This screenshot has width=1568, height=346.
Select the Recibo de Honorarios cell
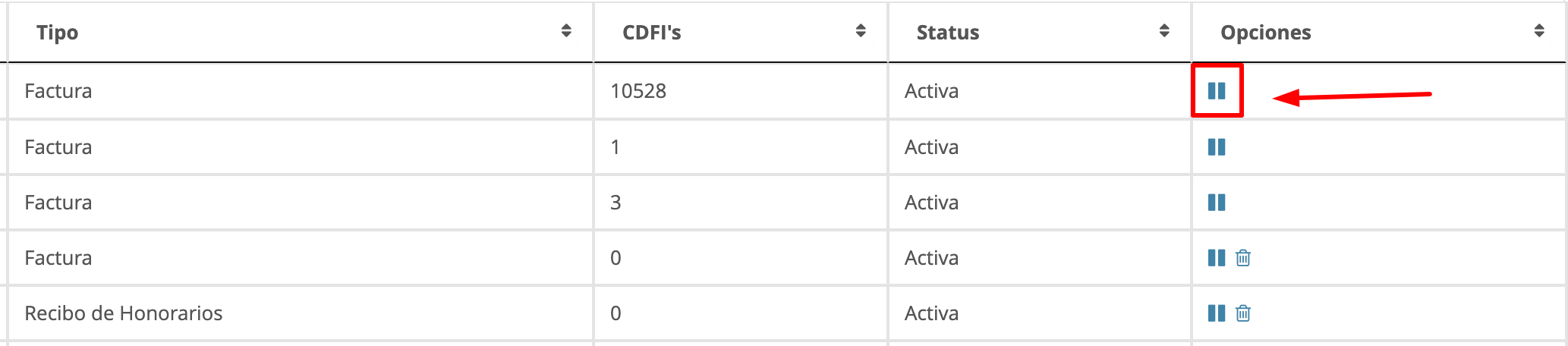[124, 313]
